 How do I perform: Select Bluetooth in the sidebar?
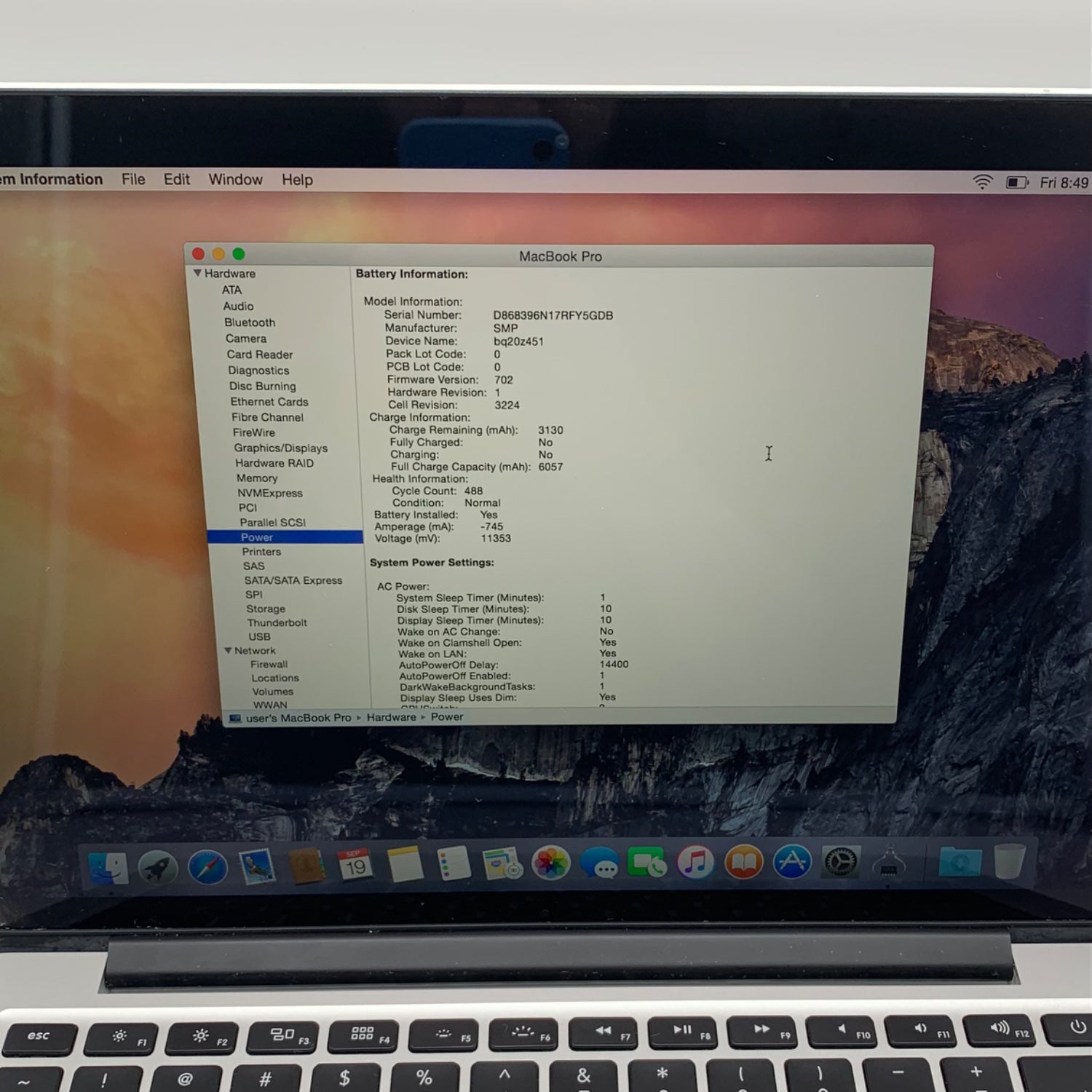(x=250, y=322)
